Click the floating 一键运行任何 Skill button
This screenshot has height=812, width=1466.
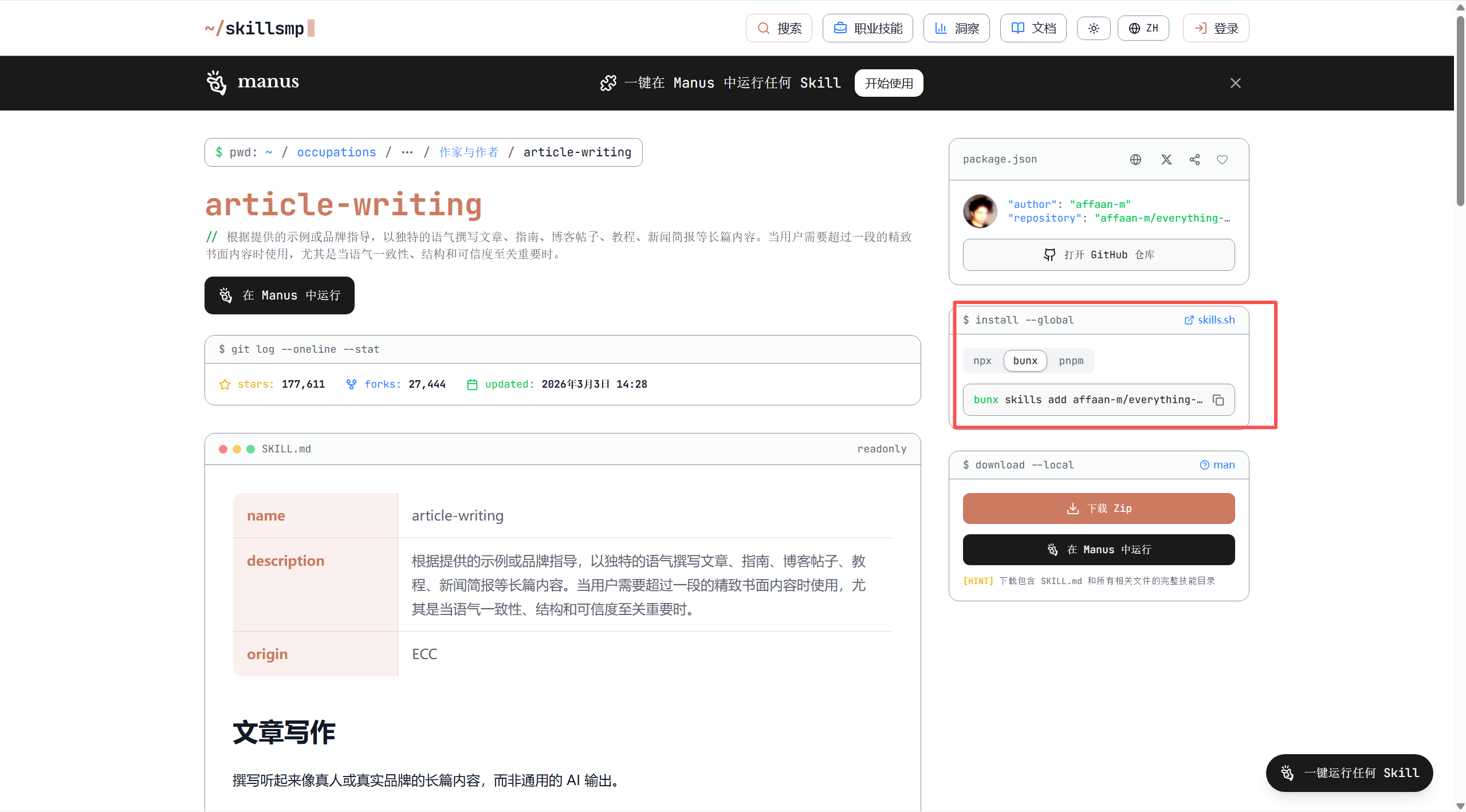coord(1349,773)
